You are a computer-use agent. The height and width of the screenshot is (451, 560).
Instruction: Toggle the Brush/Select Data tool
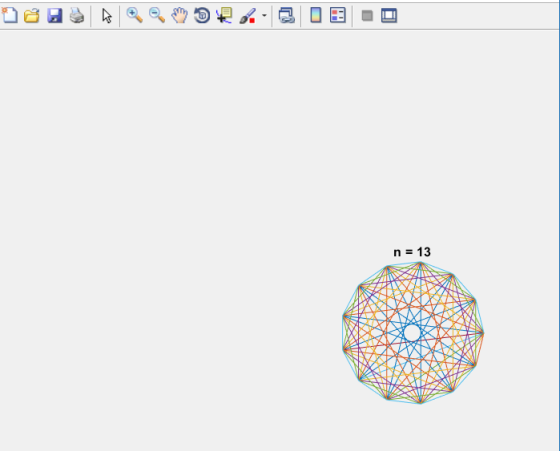click(x=248, y=16)
